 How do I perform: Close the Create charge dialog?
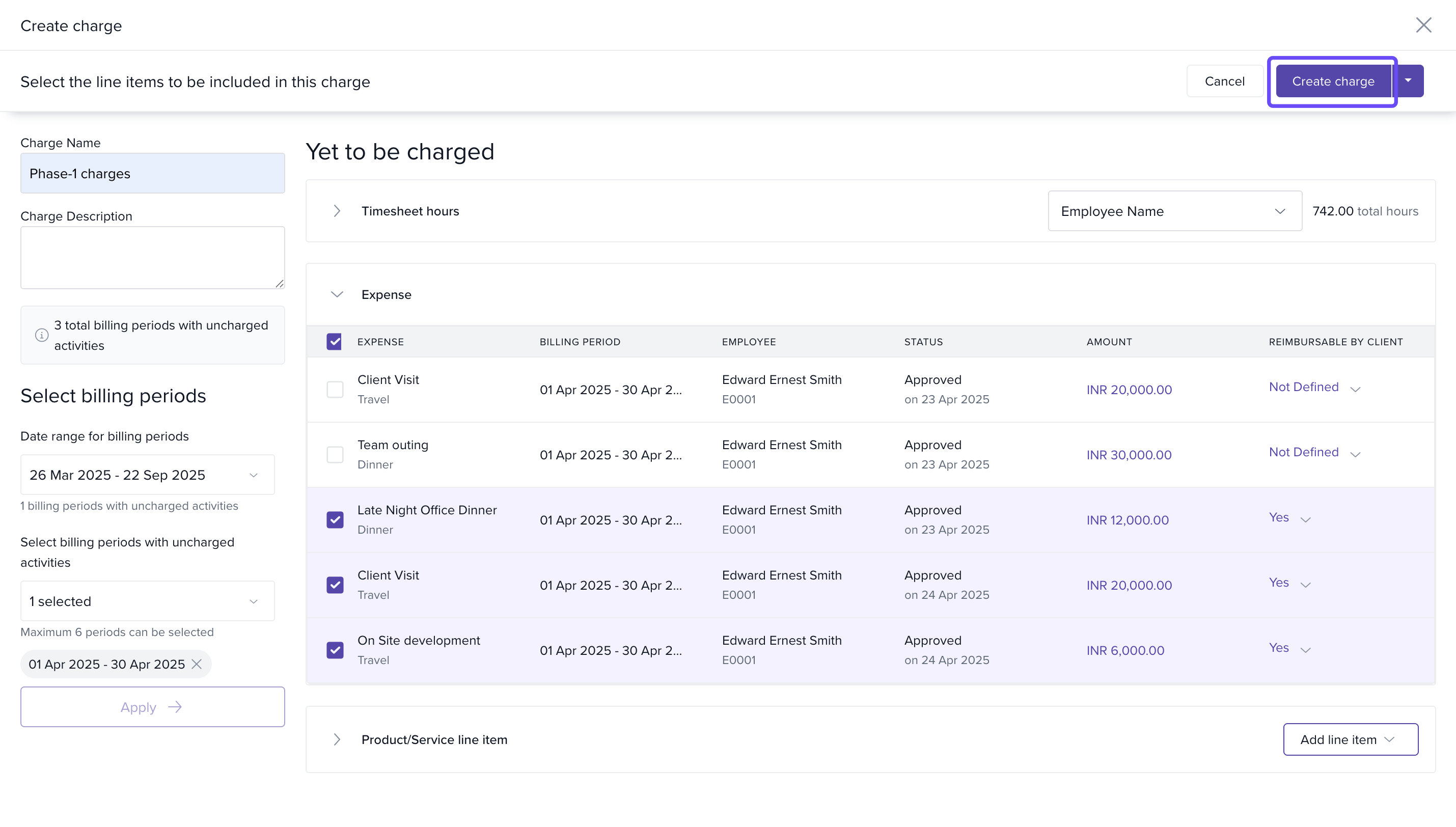[x=1423, y=25]
